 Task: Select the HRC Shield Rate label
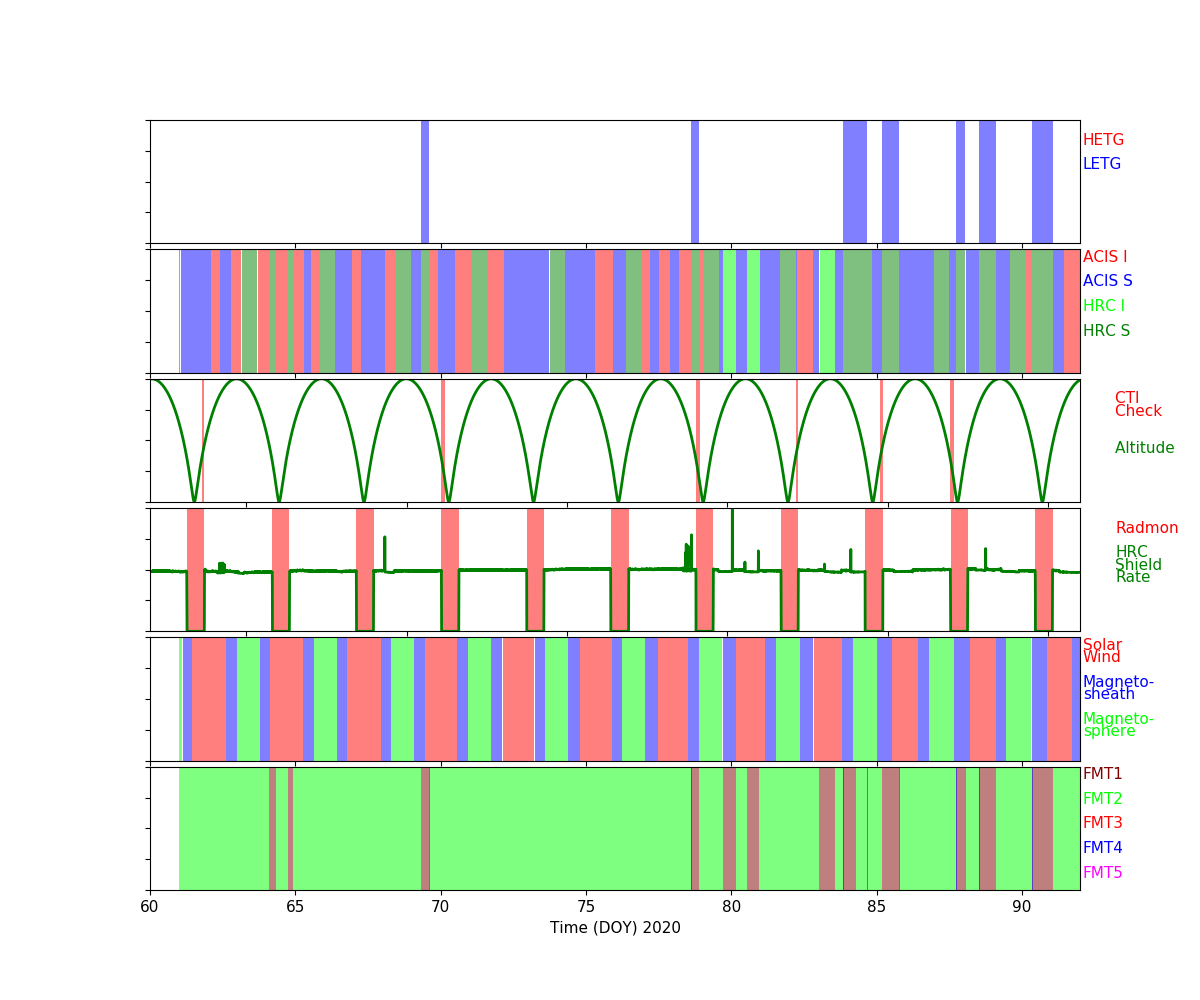pyautogui.click(x=1138, y=565)
